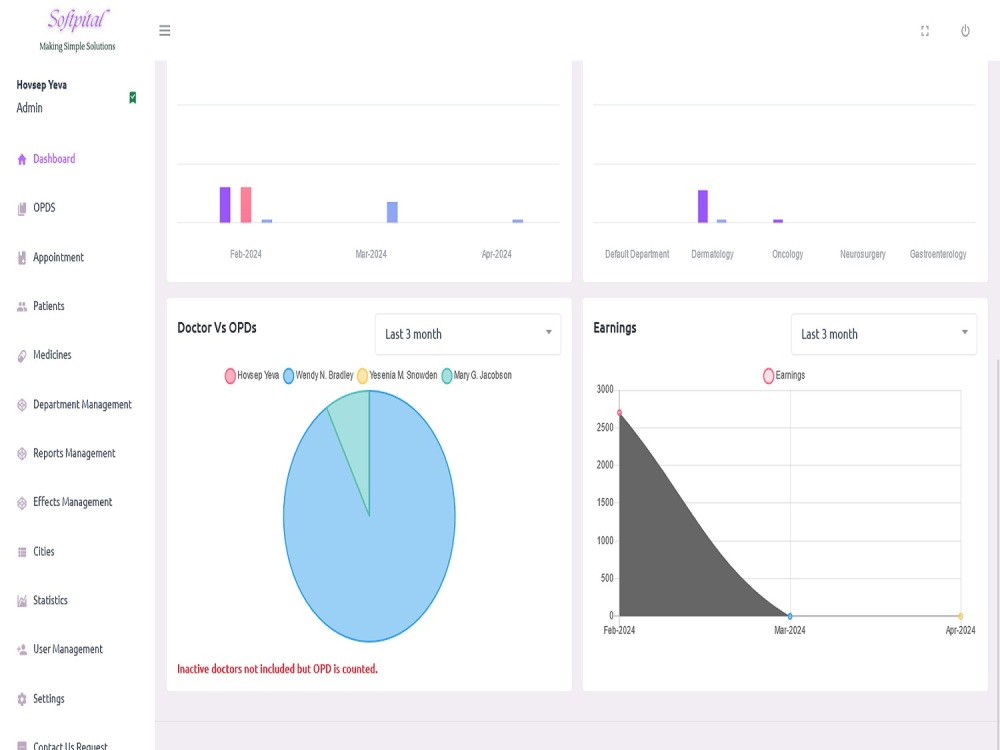Open Earnings period dropdown

pyautogui.click(x=883, y=334)
